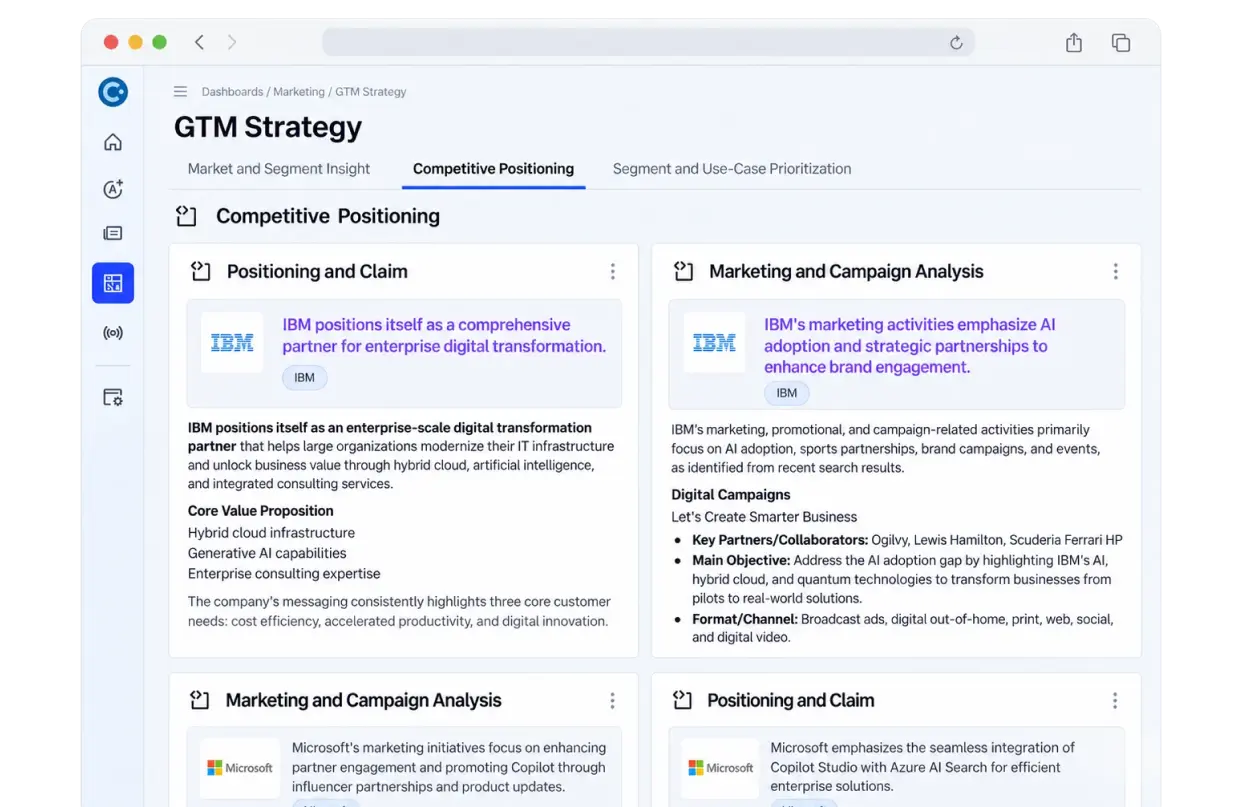
Task: Open options menu for IBM Marketing and Campaign Analysis card
Action: [1115, 271]
